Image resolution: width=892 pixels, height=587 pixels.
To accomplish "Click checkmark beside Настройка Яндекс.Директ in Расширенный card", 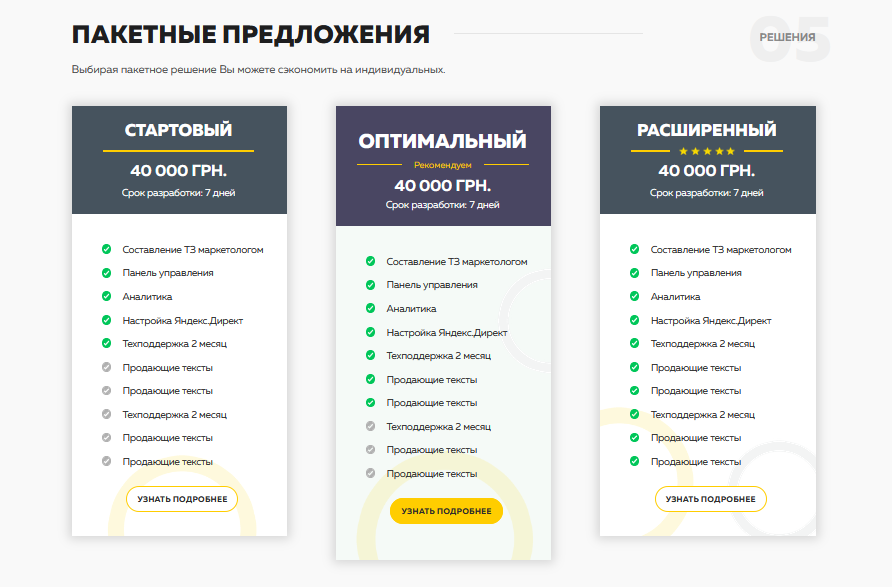I will pos(635,320).
